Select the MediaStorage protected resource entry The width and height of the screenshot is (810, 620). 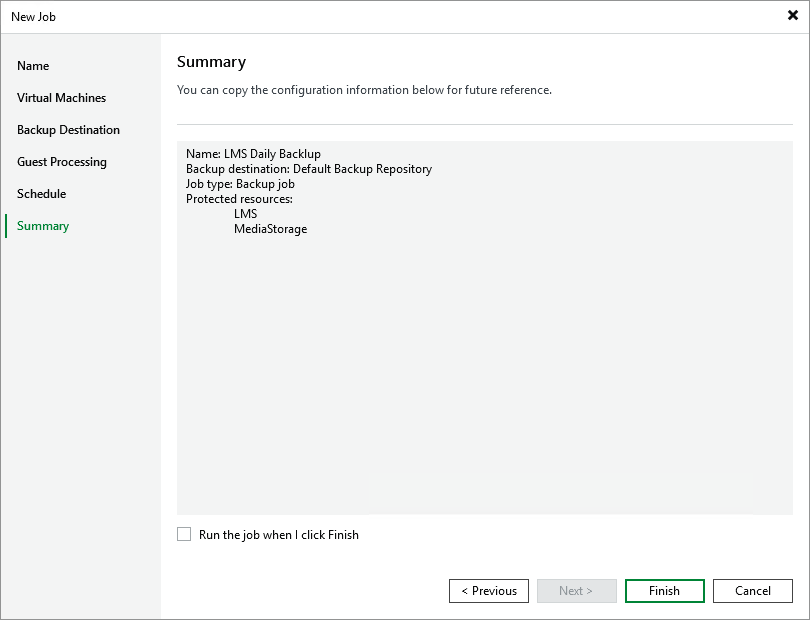(x=270, y=229)
